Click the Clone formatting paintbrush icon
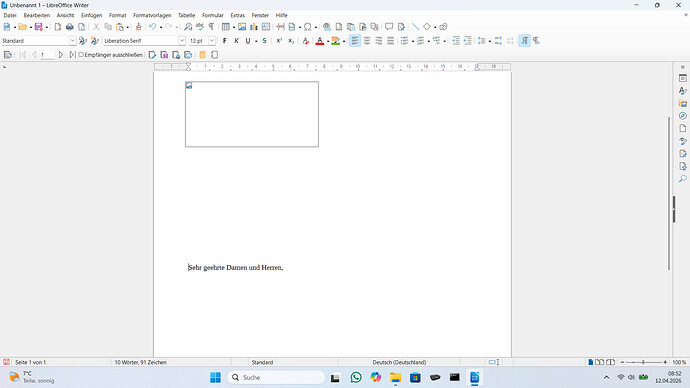This screenshot has width=690, height=388. (x=138, y=27)
